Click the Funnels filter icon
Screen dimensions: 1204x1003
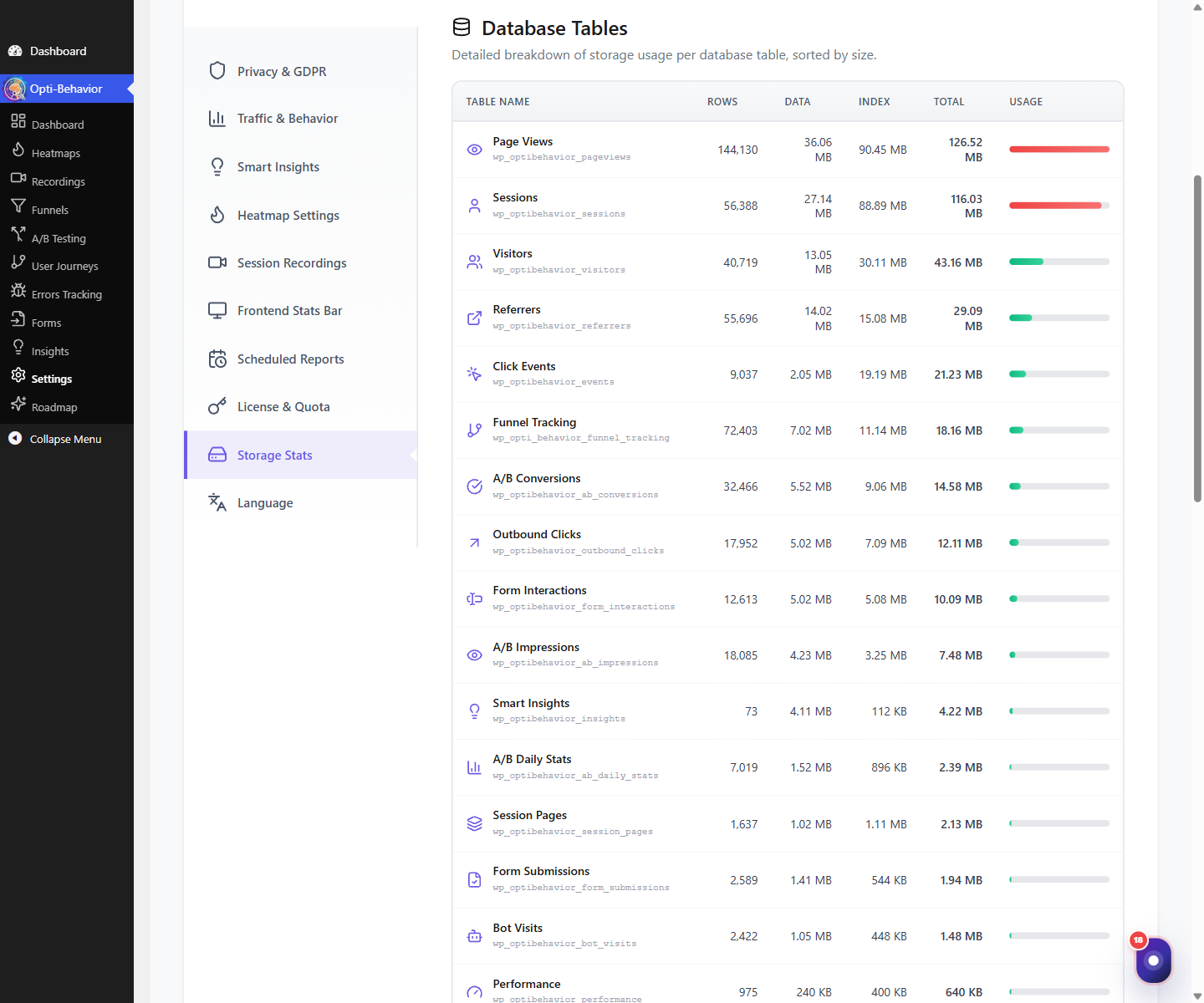pyautogui.click(x=18, y=206)
